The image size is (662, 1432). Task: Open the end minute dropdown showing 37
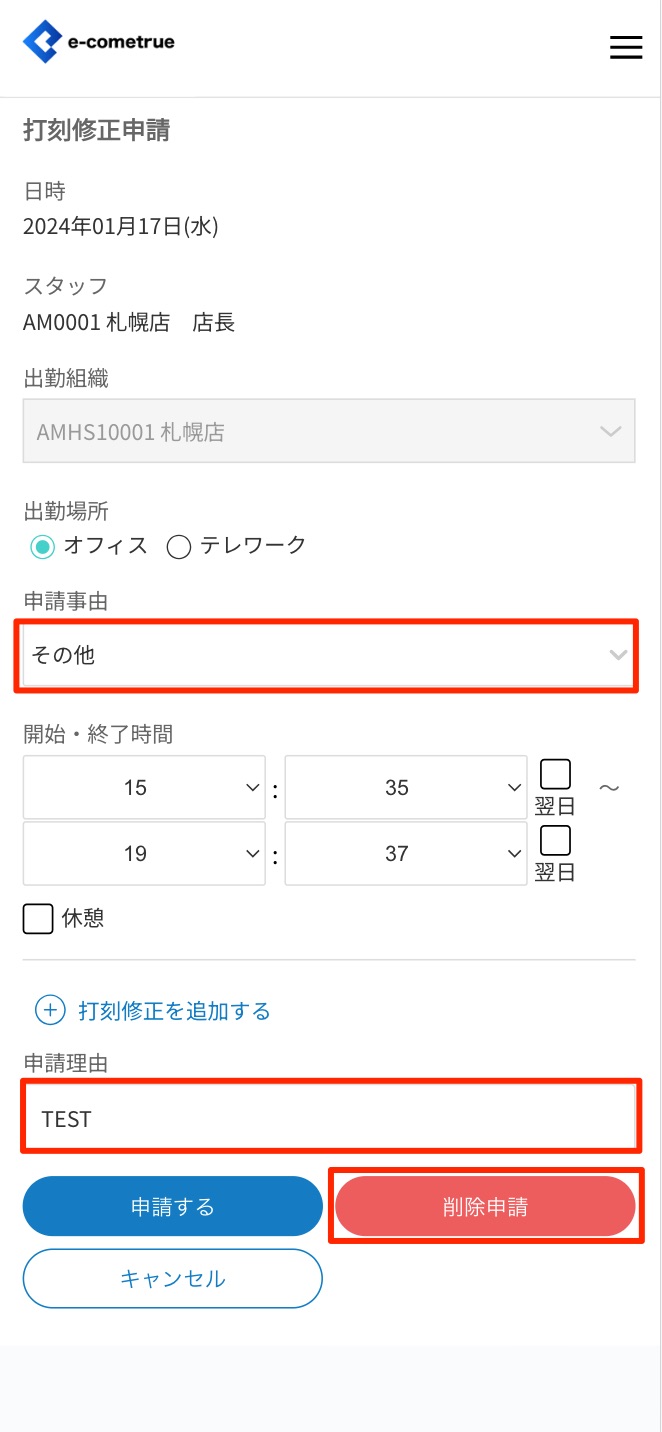click(x=405, y=853)
